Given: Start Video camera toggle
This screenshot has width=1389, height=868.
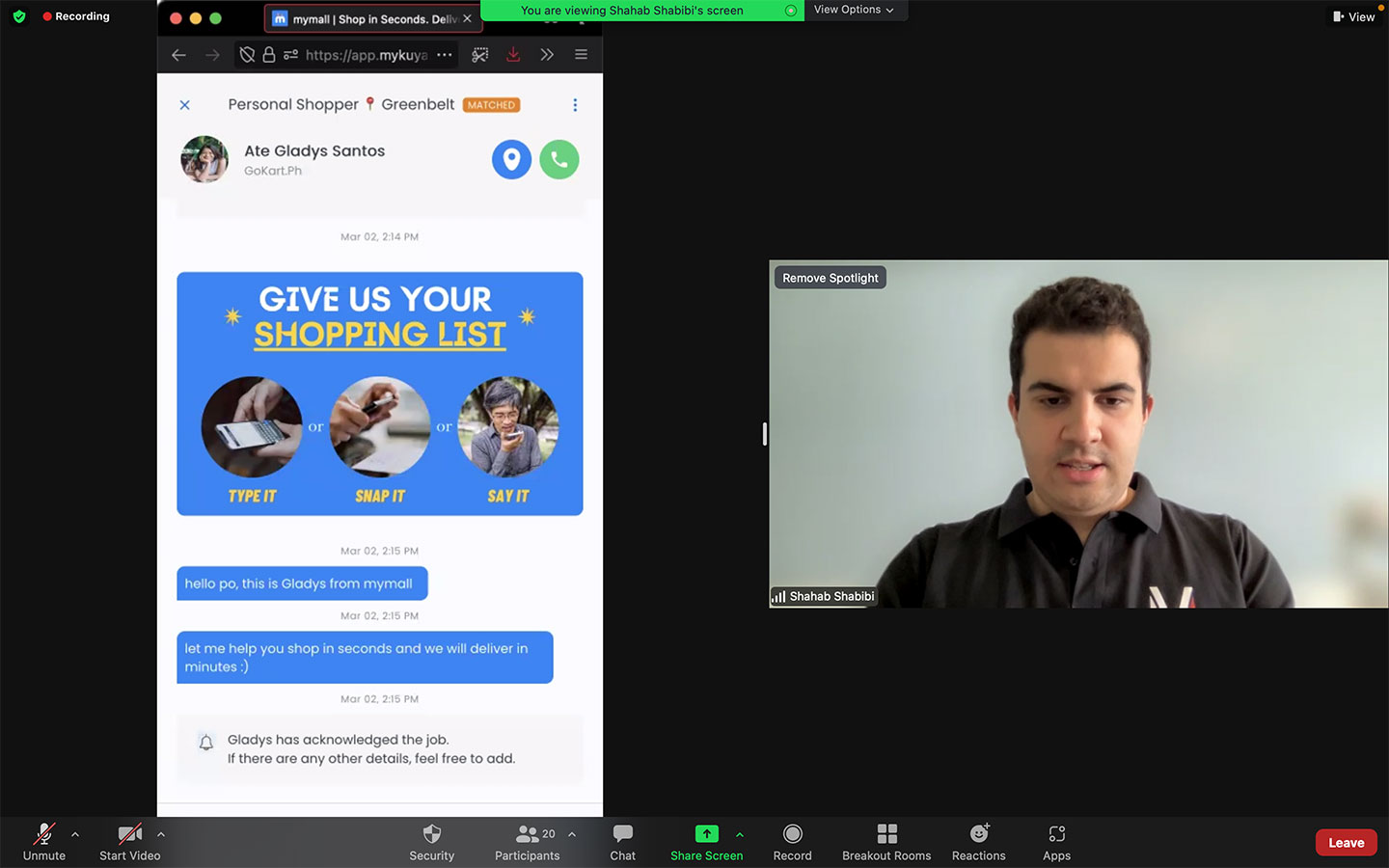Looking at the screenshot, I should click(x=129, y=842).
